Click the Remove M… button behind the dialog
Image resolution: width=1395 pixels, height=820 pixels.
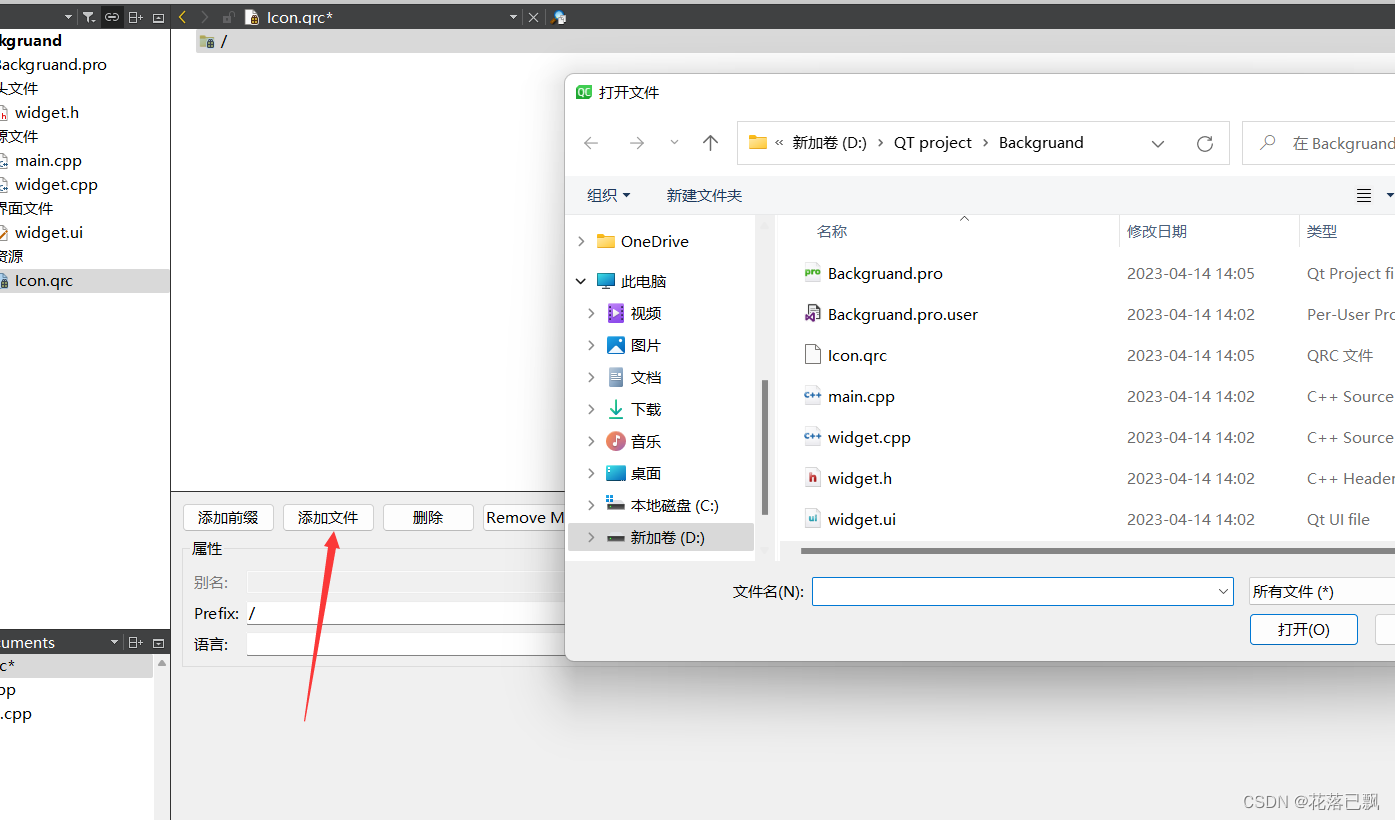524,517
